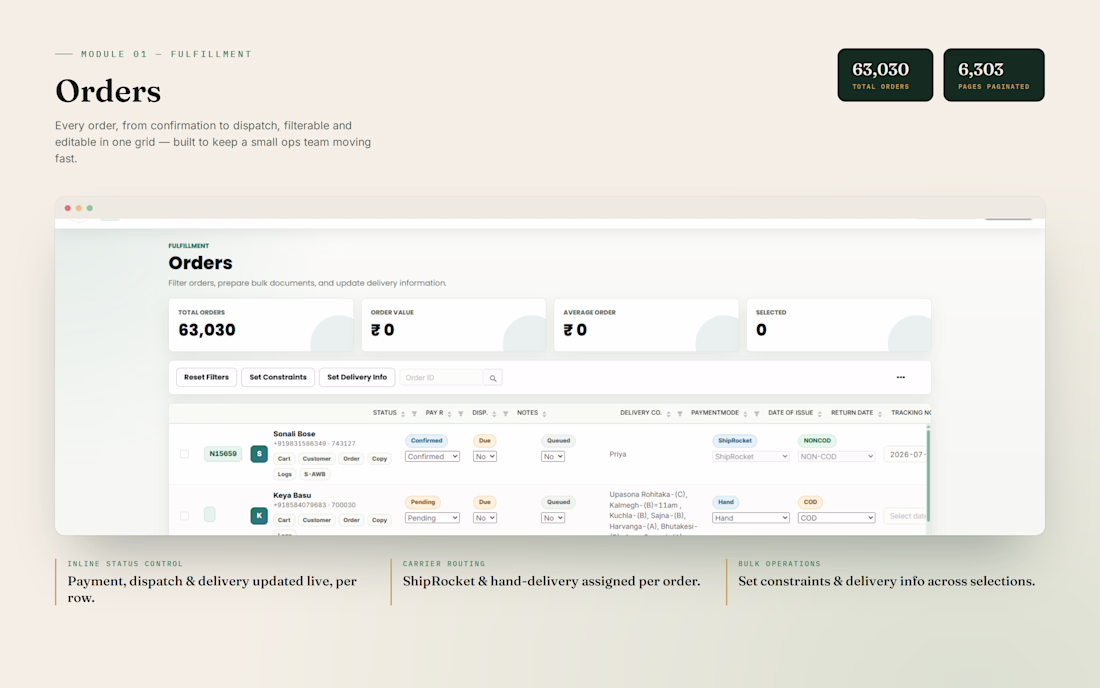This screenshot has width=1100, height=688.
Task: Open the Pending status dropdown for Keya Basu
Action: click(432, 518)
